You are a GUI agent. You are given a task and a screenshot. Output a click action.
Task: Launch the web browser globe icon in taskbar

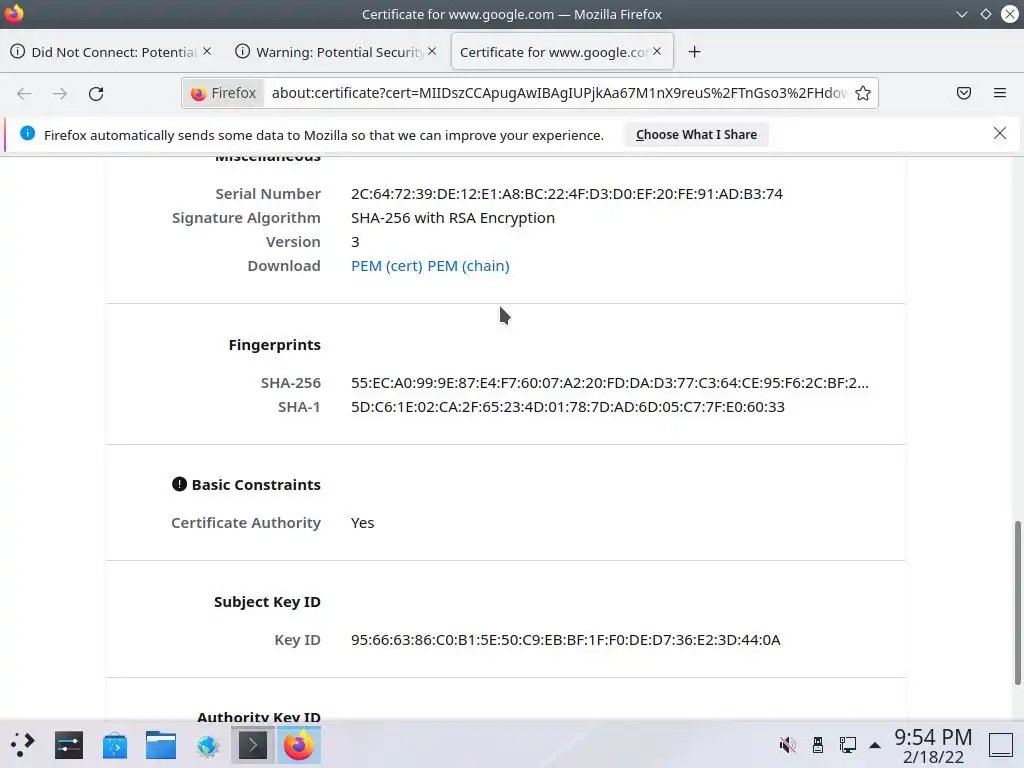208,745
